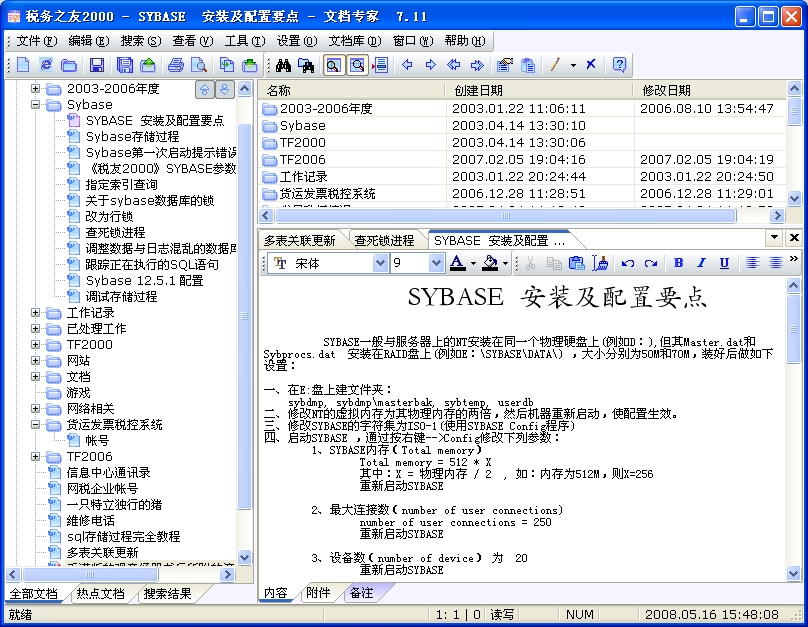Toggle the second magnifier view button
The width and height of the screenshot is (808, 627).
click(x=357, y=65)
